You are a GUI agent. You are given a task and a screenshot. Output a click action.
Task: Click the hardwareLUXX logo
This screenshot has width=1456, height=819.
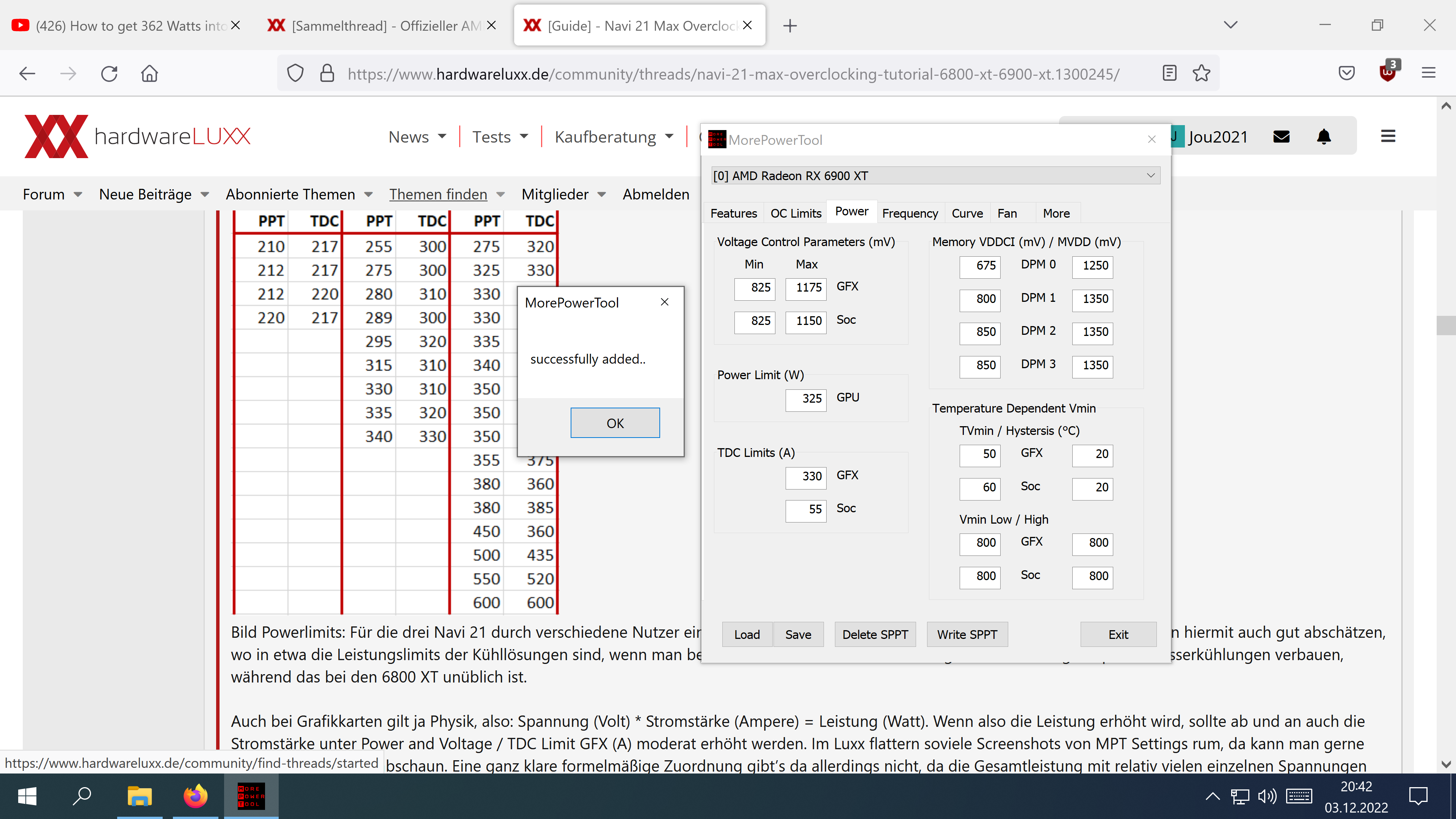point(136,136)
